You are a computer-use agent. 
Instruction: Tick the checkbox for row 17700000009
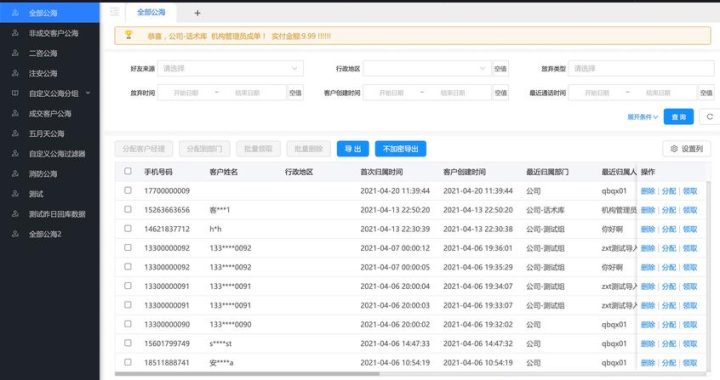point(128,190)
